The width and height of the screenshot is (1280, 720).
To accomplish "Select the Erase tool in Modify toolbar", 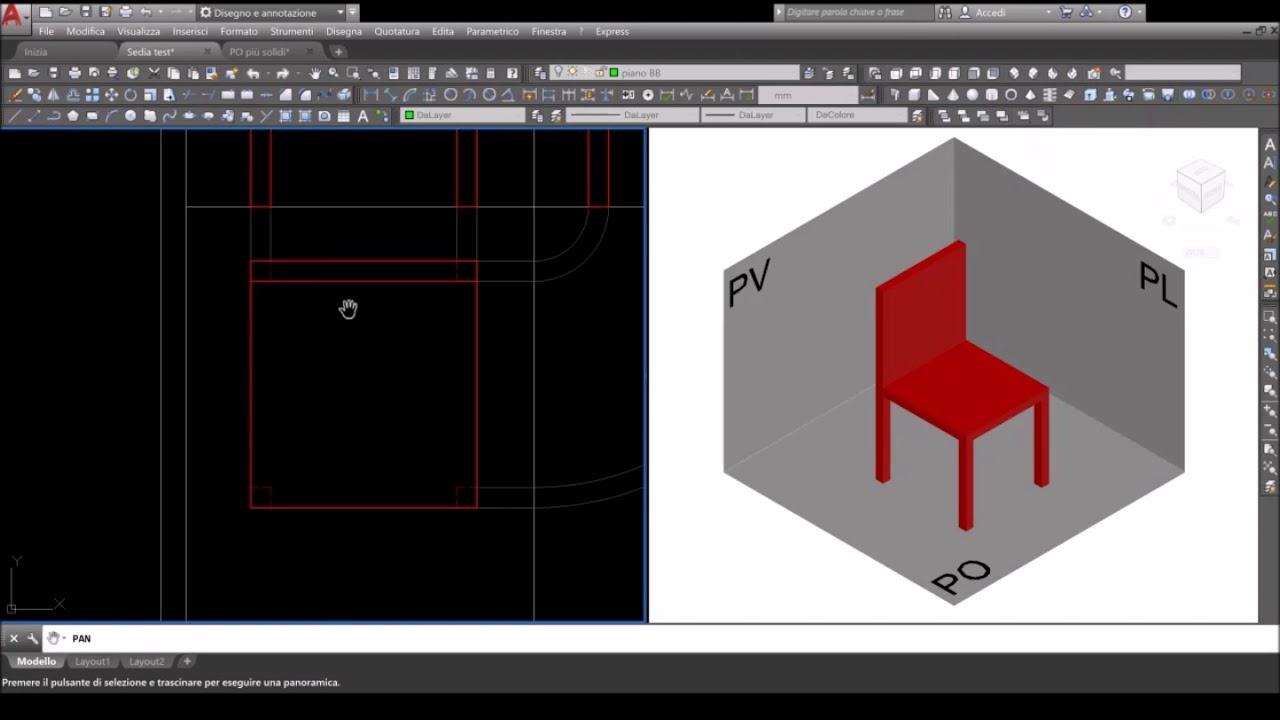I will tap(15, 95).
